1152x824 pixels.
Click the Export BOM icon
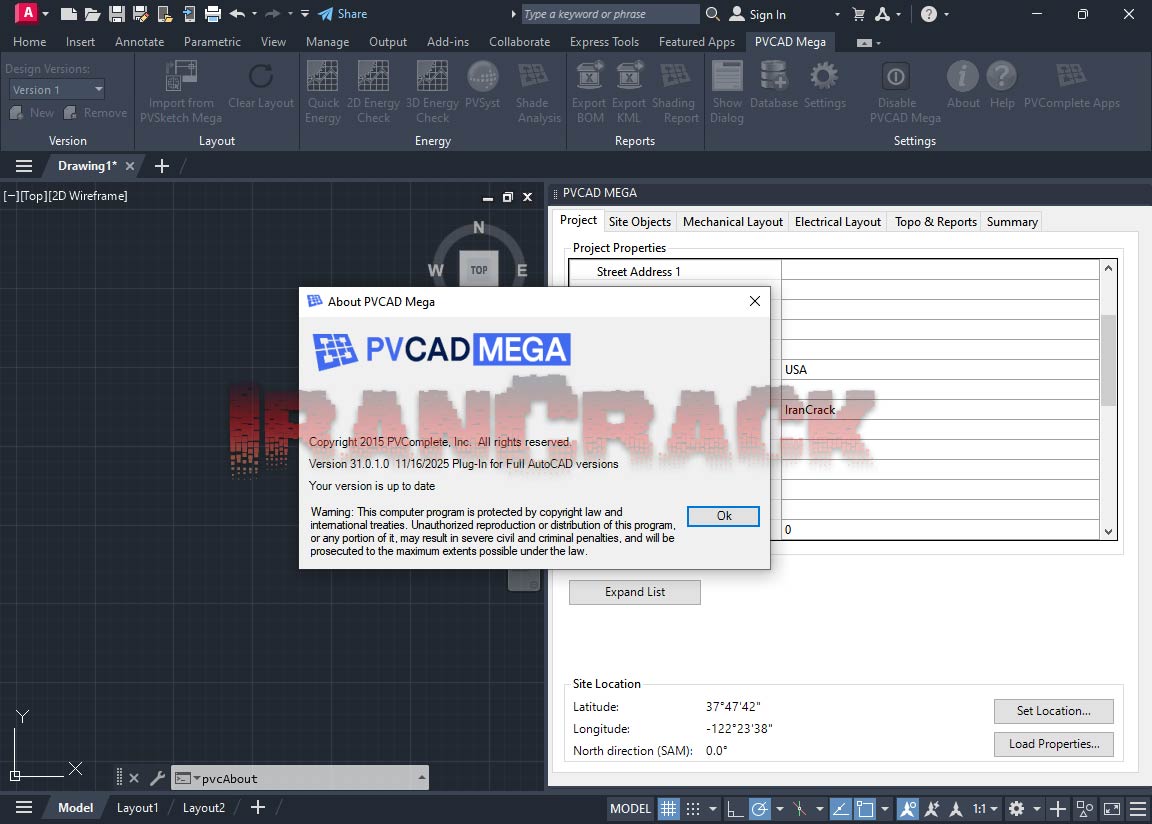tap(589, 90)
